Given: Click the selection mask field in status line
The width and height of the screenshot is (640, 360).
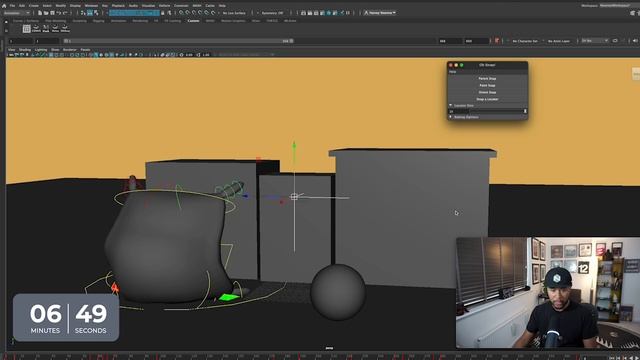Looking at the screenshot, I should pyautogui.click(x=134, y=13).
